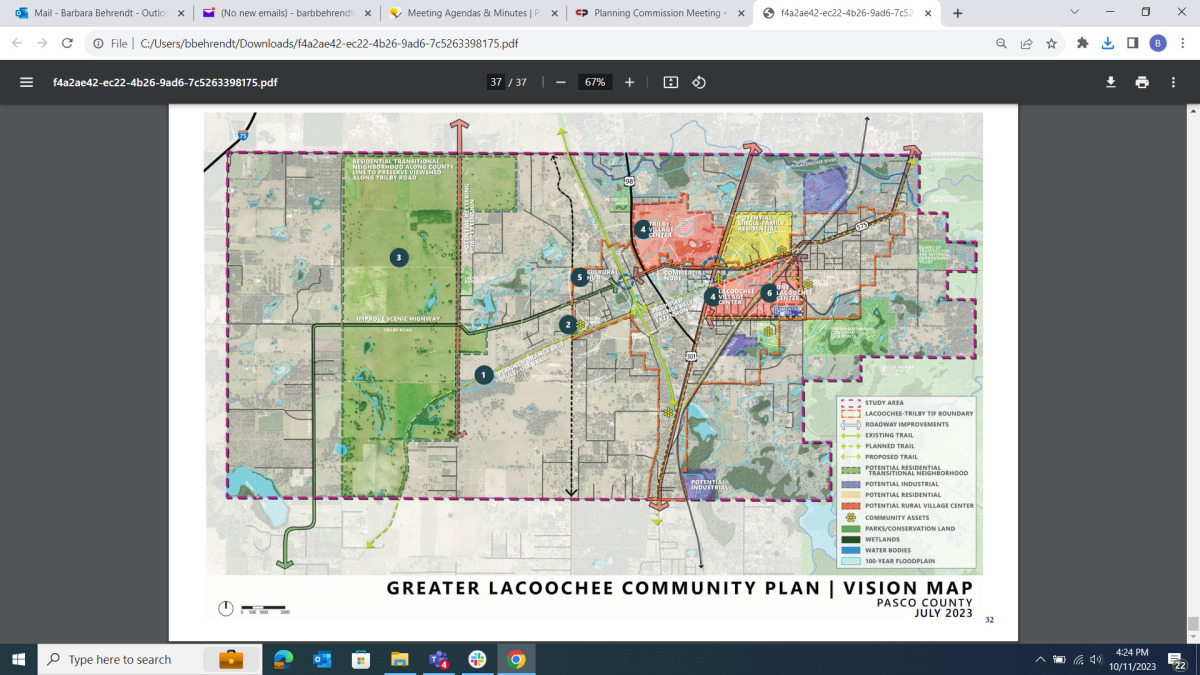Zoom in the PDF with the plus button
The width and height of the screenshot is (1200, 675).
tap(629, 82)
